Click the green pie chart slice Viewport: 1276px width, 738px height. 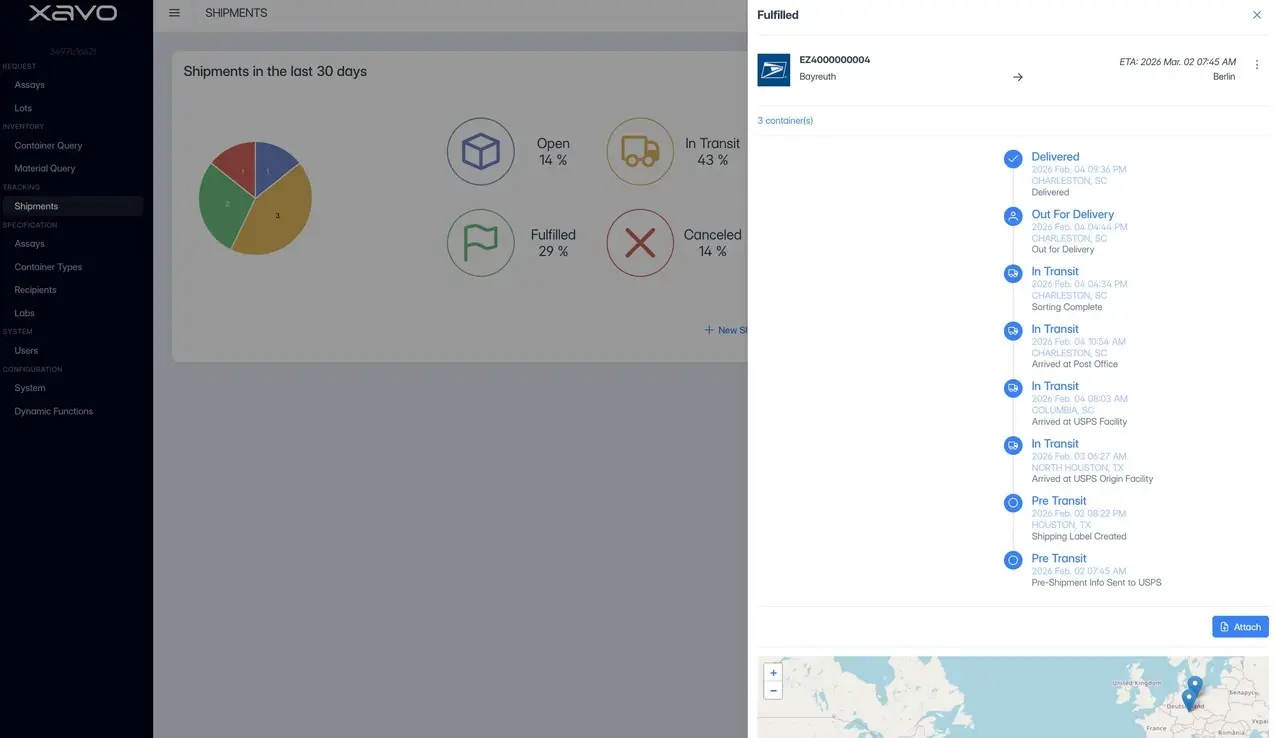tap(226, 203)
